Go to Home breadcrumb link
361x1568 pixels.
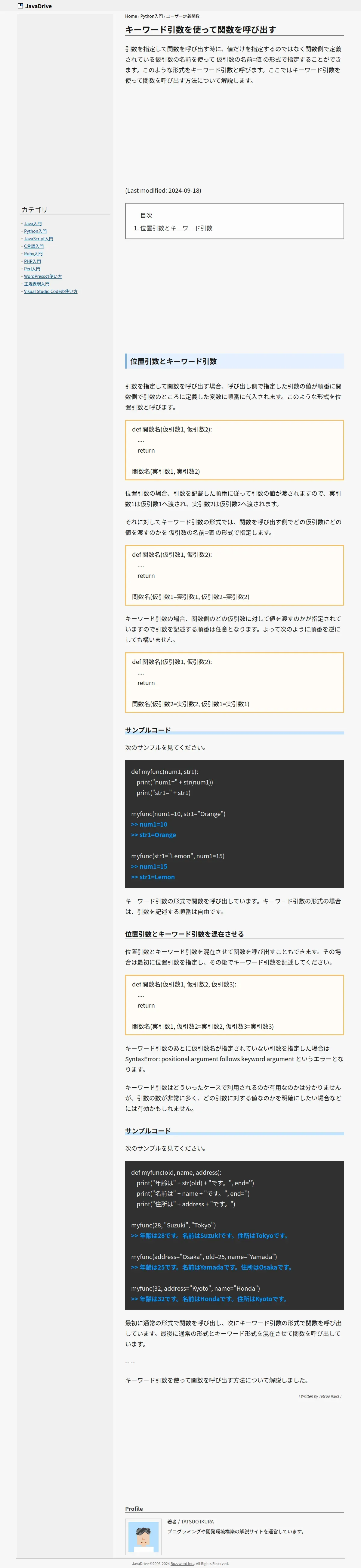pos(131,17)
